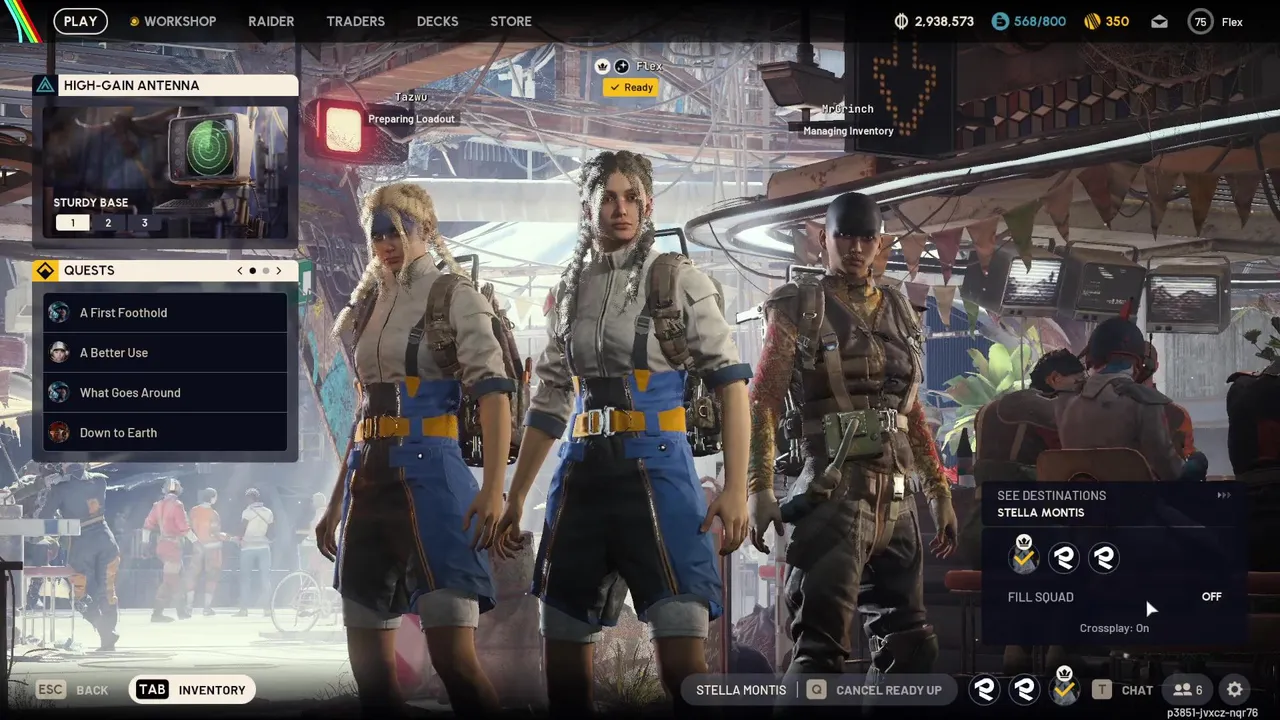This screenshot has width=1280, height=720.
Task: Click the T key icon
Action: [x=1102, y=690]
